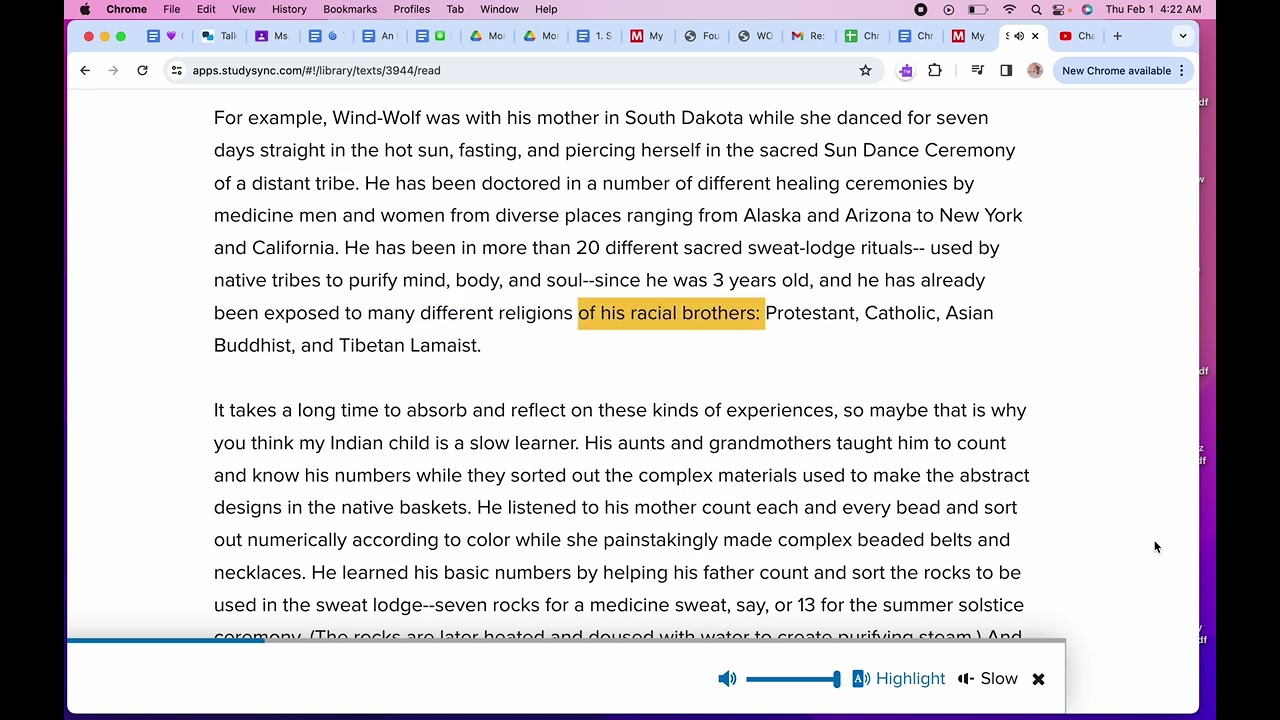Screen dimensions: 1280x720
Task: Open Spotlight search magnifier
Action: click(1036, 9)
